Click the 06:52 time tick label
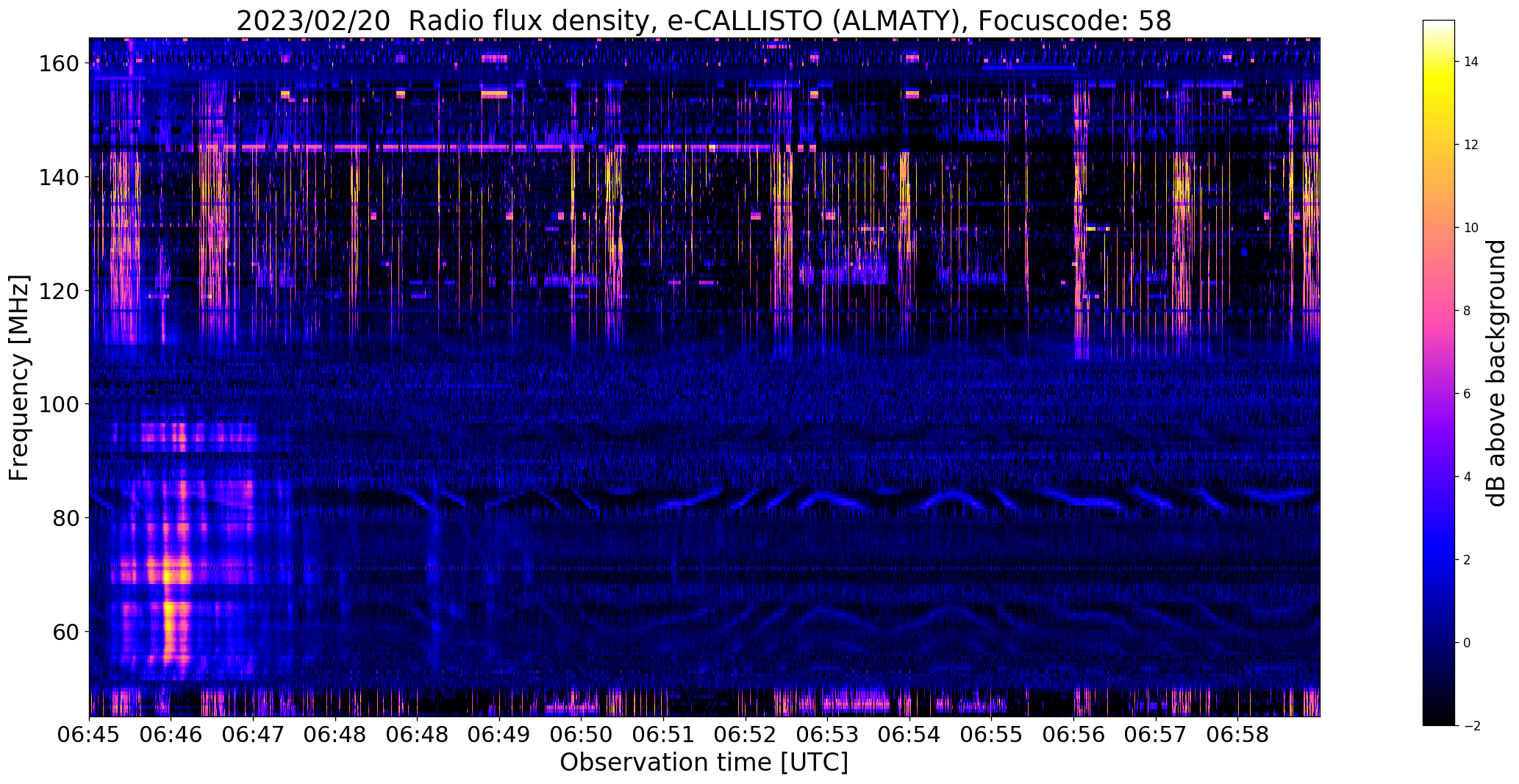The height and width of the screenshot is (784, 1519). tap(746, 735)
